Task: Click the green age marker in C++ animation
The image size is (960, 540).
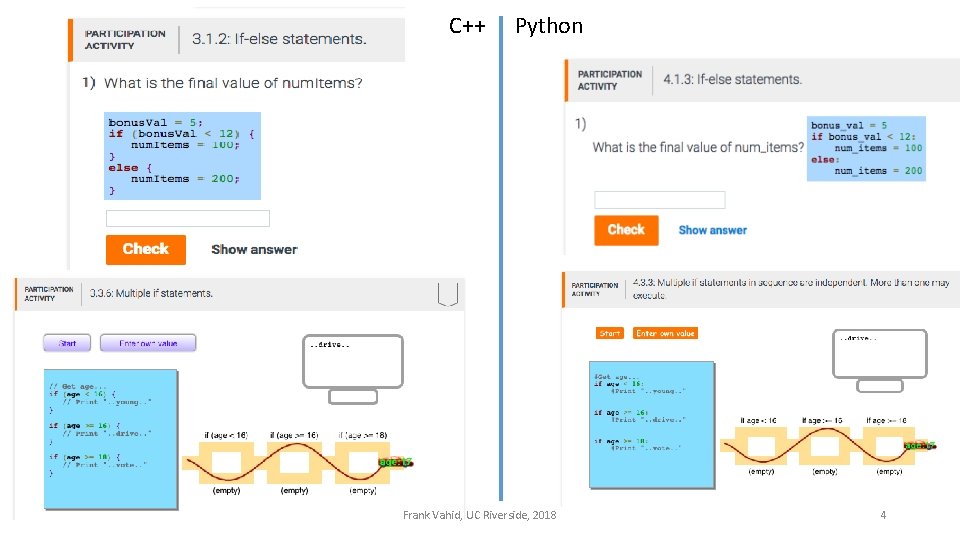Action: point(396,462)
